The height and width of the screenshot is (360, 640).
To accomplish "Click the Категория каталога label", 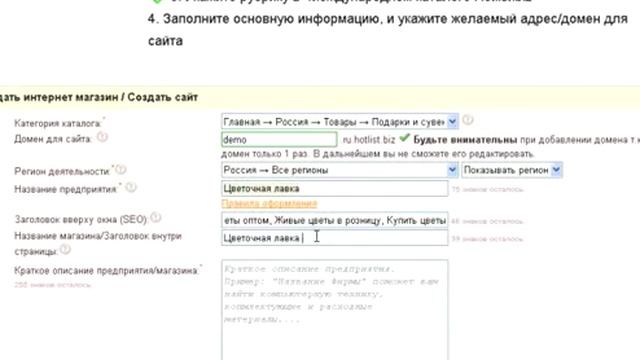I will (58, 123).
